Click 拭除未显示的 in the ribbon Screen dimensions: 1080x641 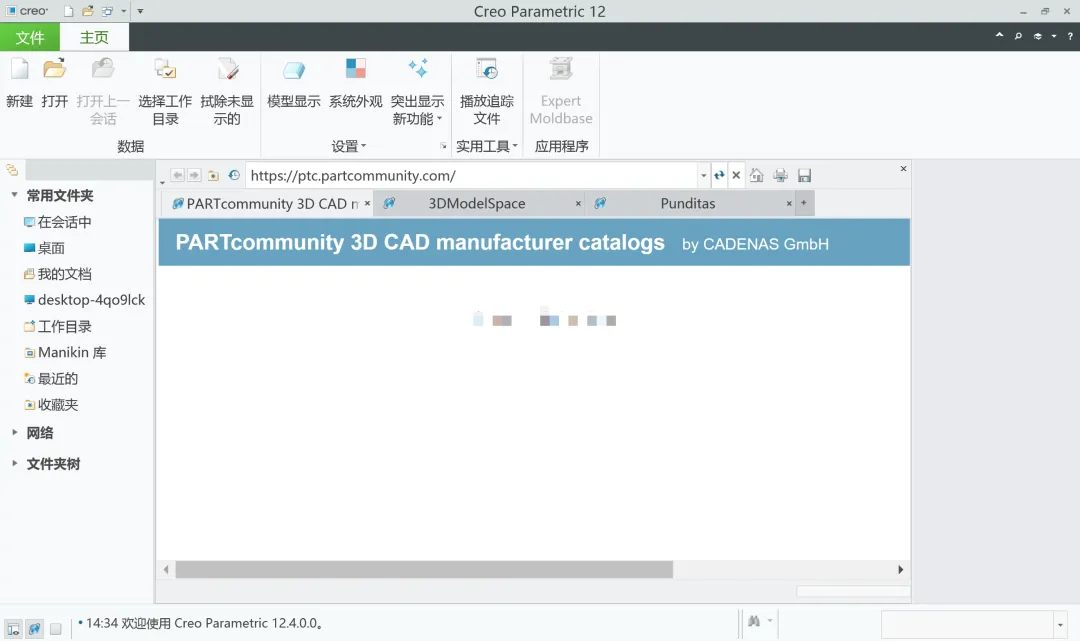tap(227, 92)
